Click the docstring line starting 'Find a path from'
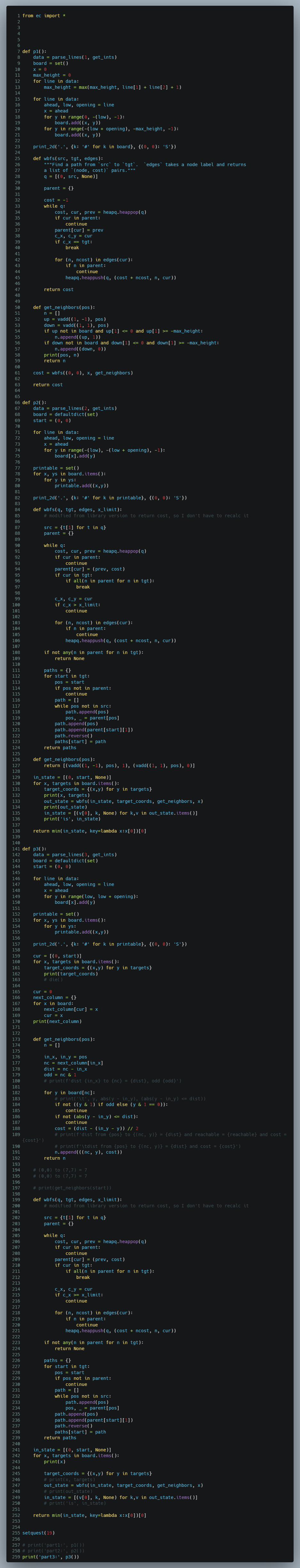 point(145,165)
